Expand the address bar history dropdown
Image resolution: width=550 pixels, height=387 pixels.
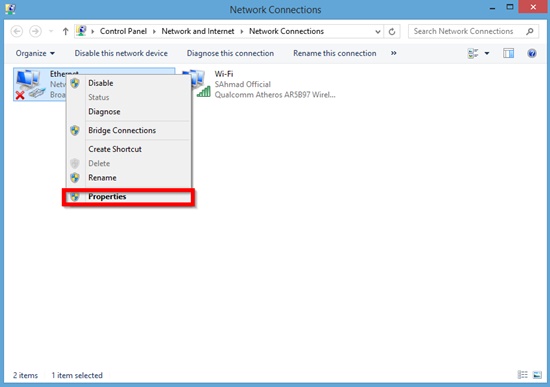(x=378, y=32)
